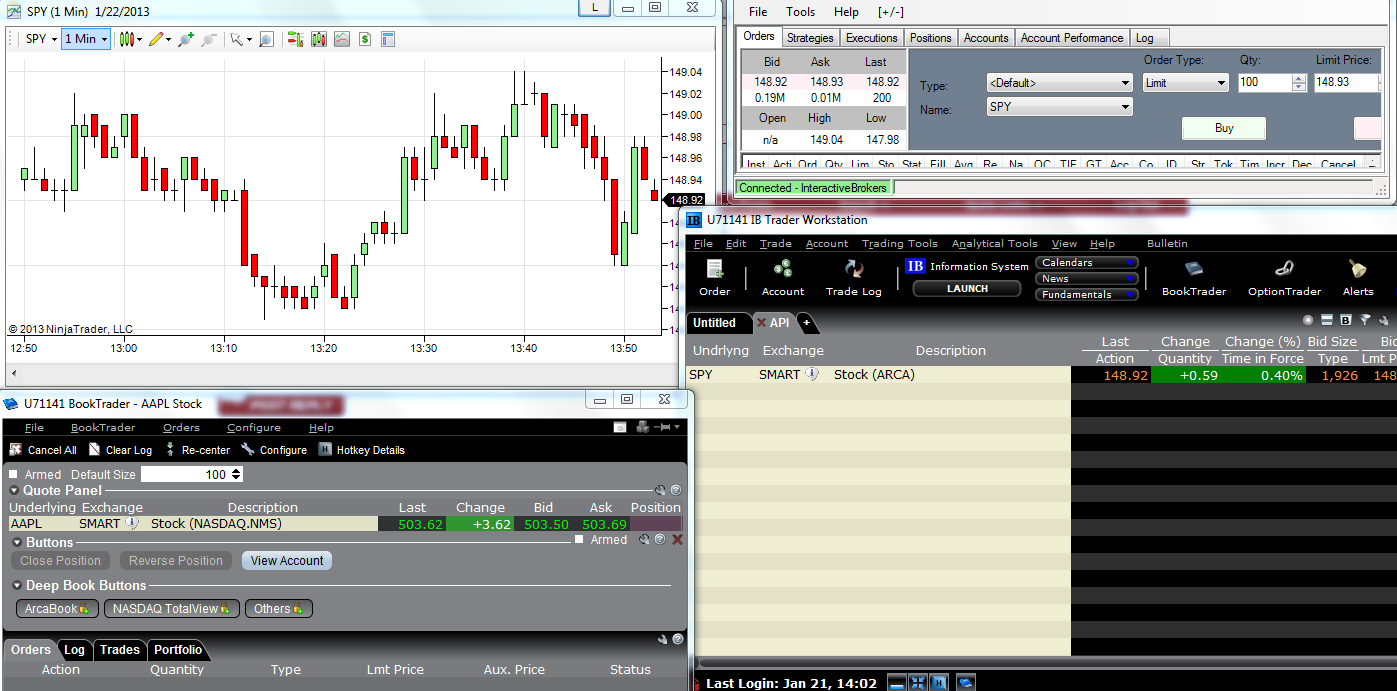Click the filter funnel icon in TWS
The width and height of the screenshot is (1397, 691).
(1365, 320)
